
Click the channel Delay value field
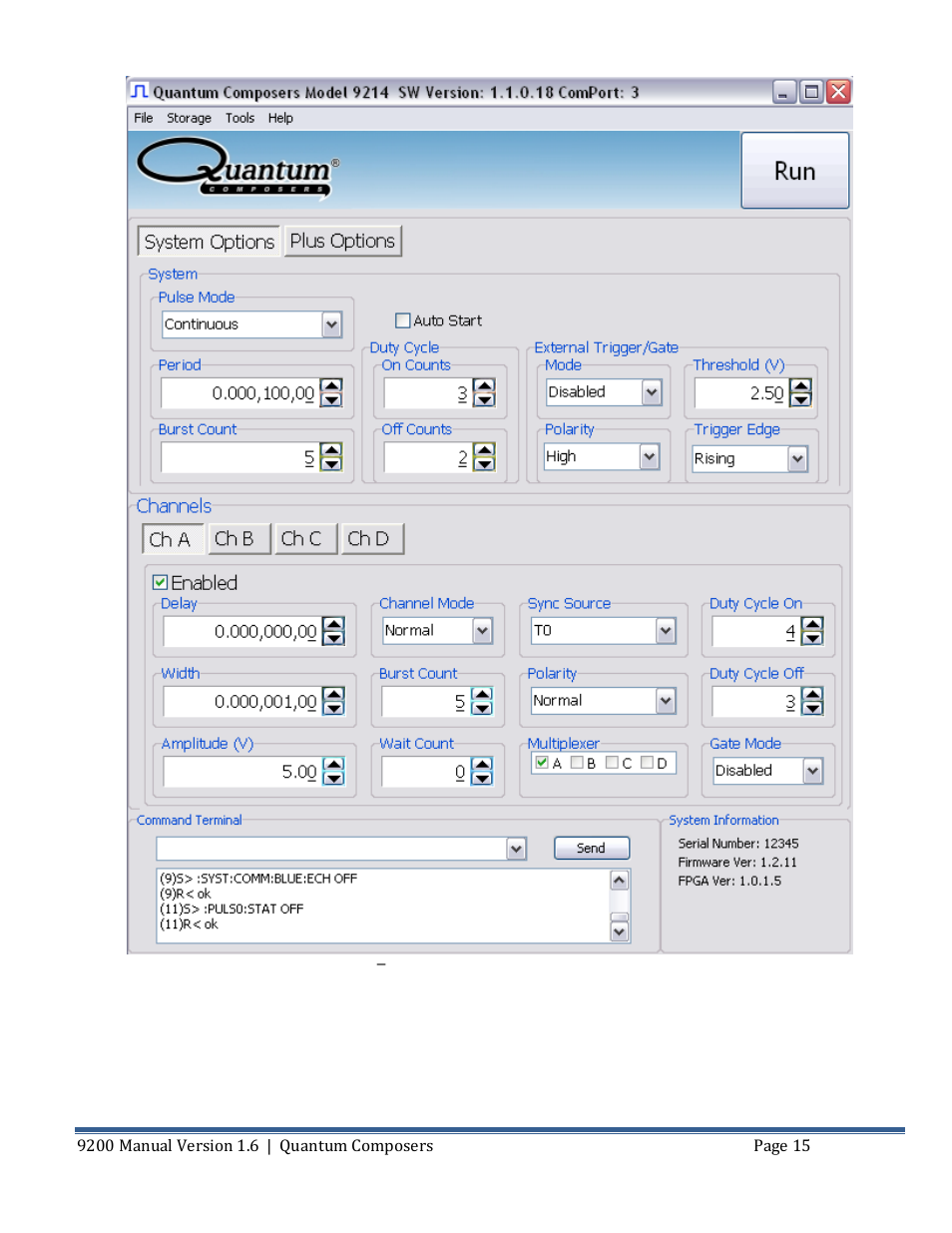point(242,631)
